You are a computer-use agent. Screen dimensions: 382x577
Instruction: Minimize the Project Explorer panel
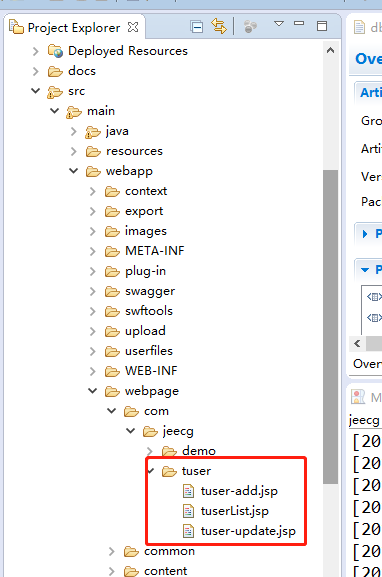(x=299, y=24)
